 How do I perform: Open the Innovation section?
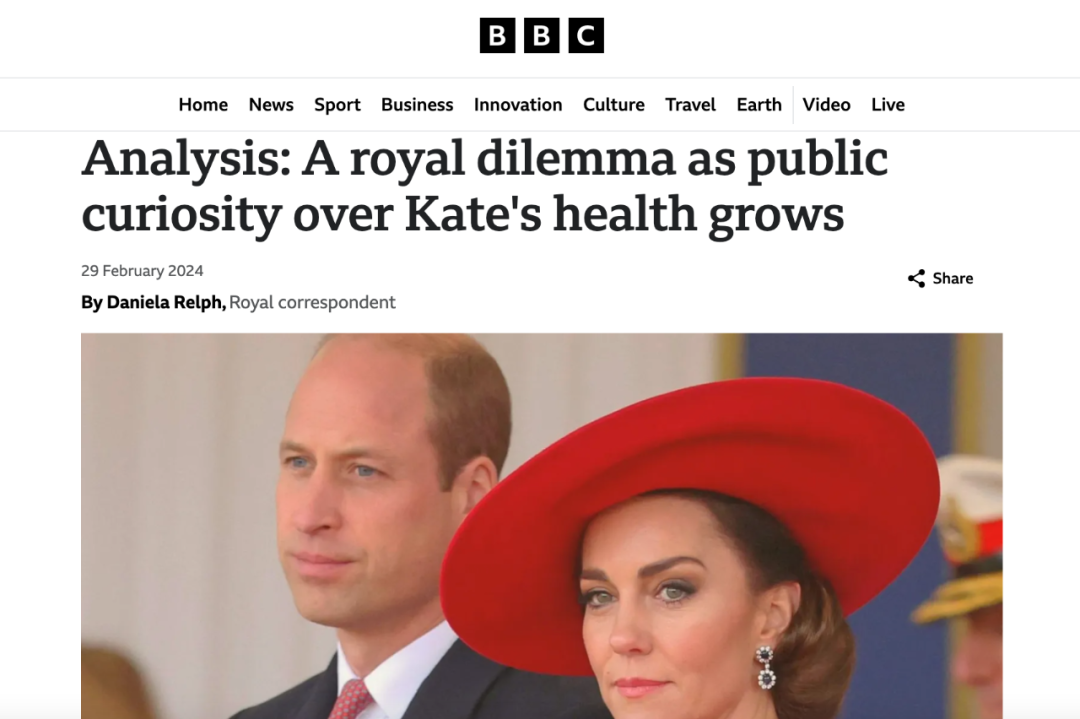click(x=518, y=105)
